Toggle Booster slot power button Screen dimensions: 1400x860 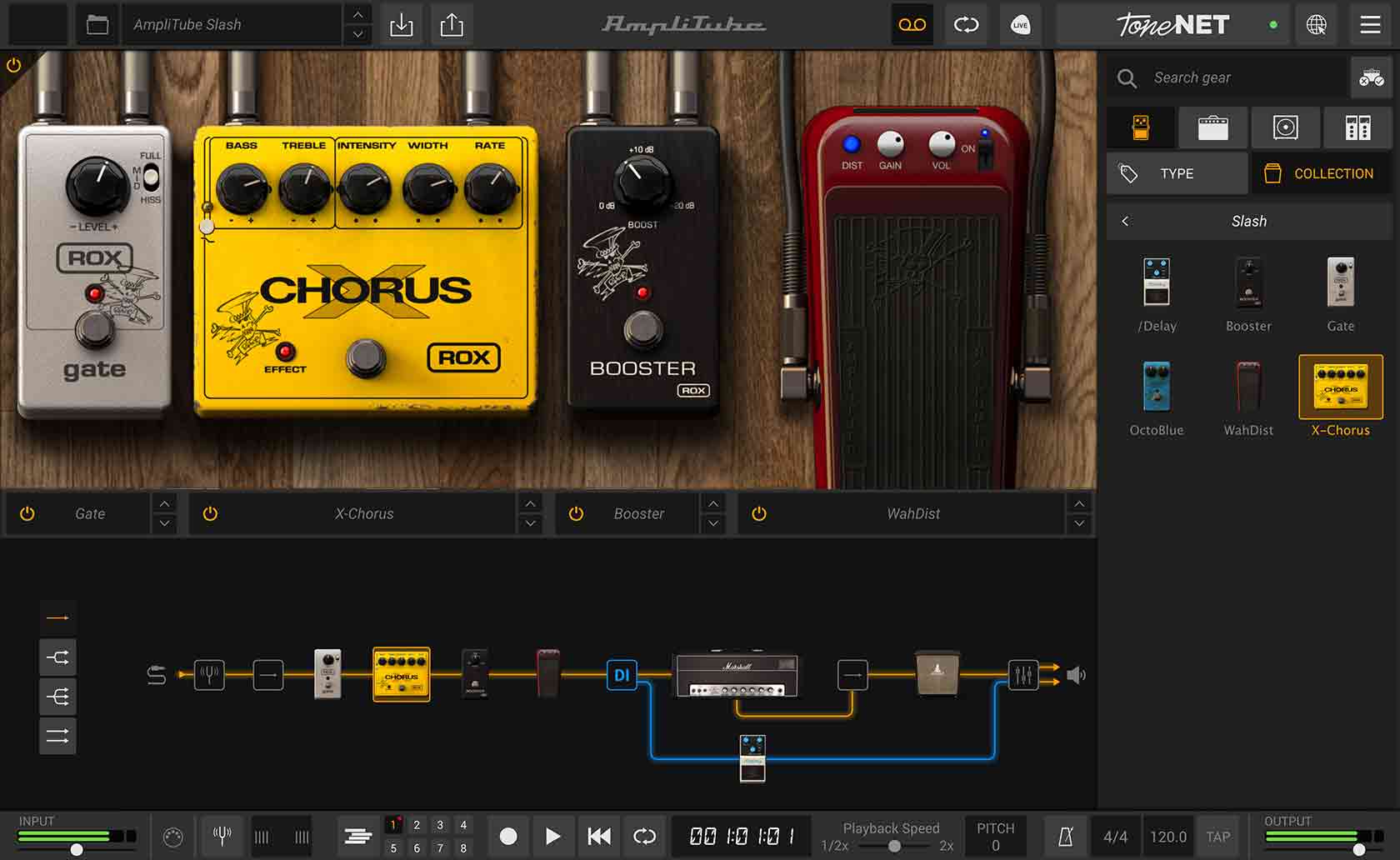tap(576, 513)
